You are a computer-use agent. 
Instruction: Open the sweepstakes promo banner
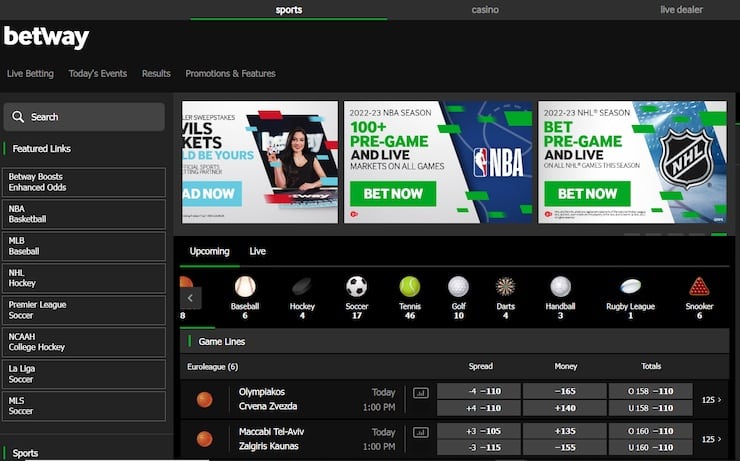point(260,162)
